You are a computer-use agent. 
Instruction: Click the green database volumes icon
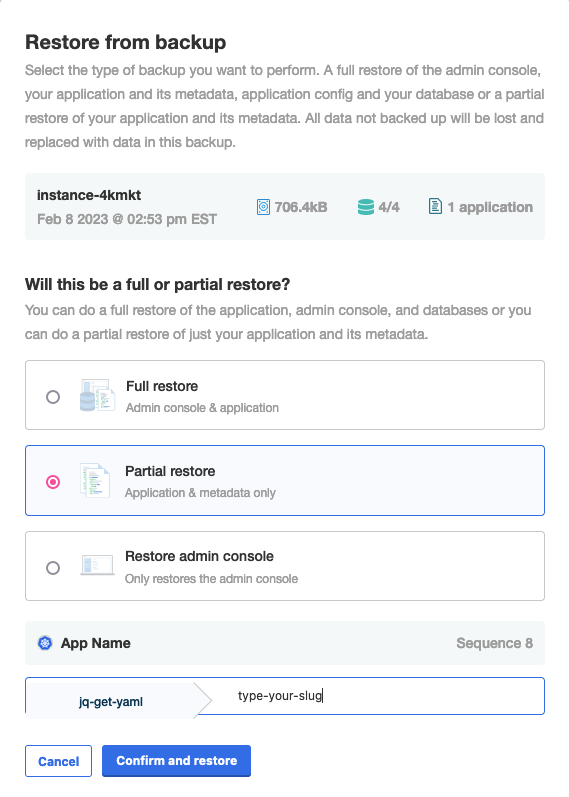click(x=366, y=207)
